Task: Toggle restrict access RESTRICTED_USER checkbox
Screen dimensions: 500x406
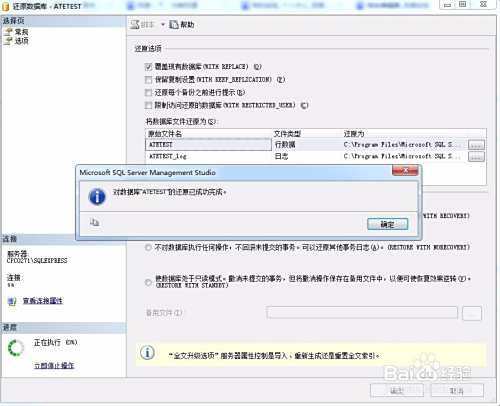Action: (148, 105)
